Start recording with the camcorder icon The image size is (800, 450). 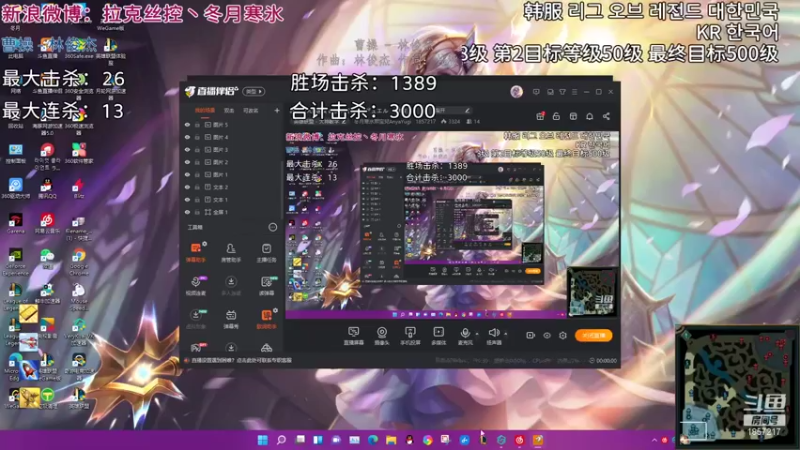[531, 335]
